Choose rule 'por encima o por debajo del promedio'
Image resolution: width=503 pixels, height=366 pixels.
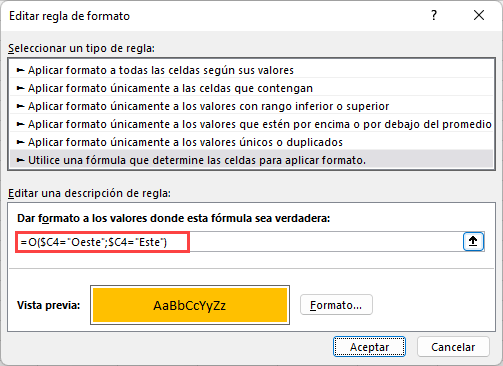pos(251,124)
